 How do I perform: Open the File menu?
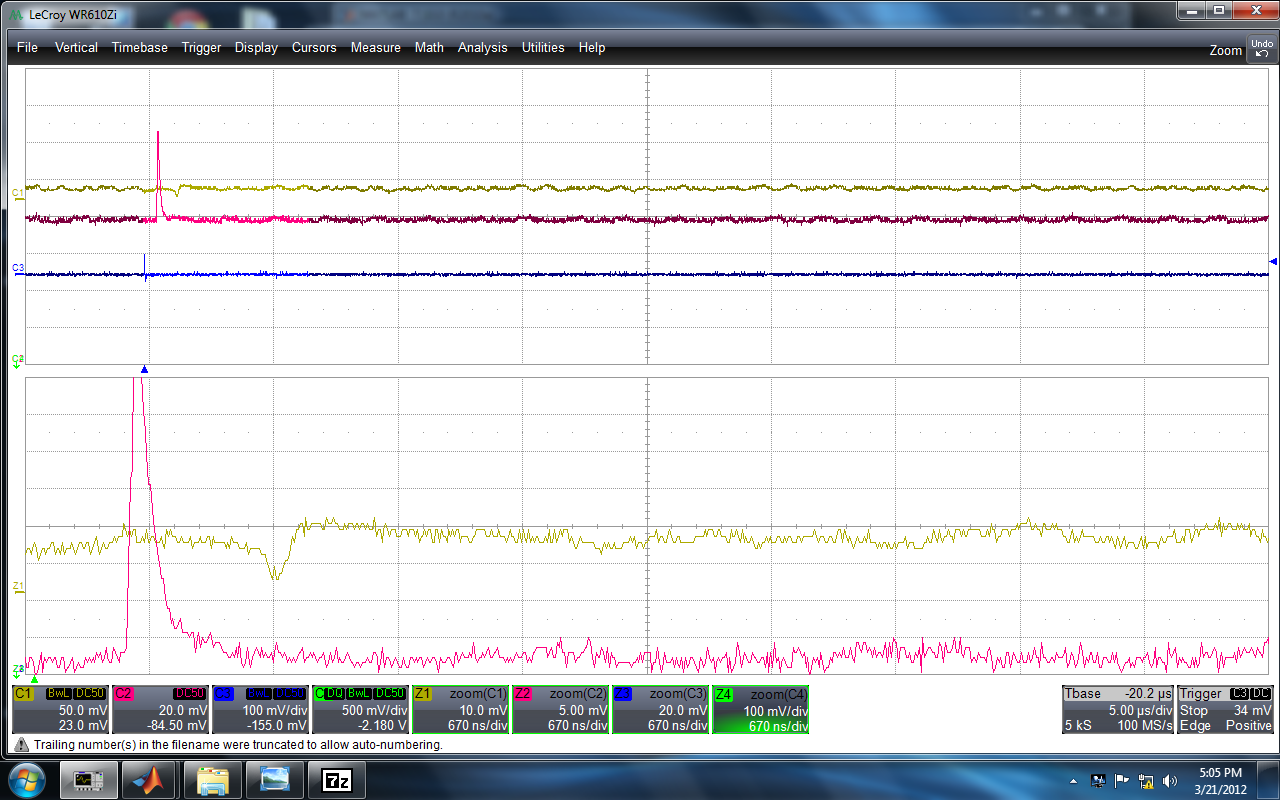pyautogui.click(x=27, y=47)
